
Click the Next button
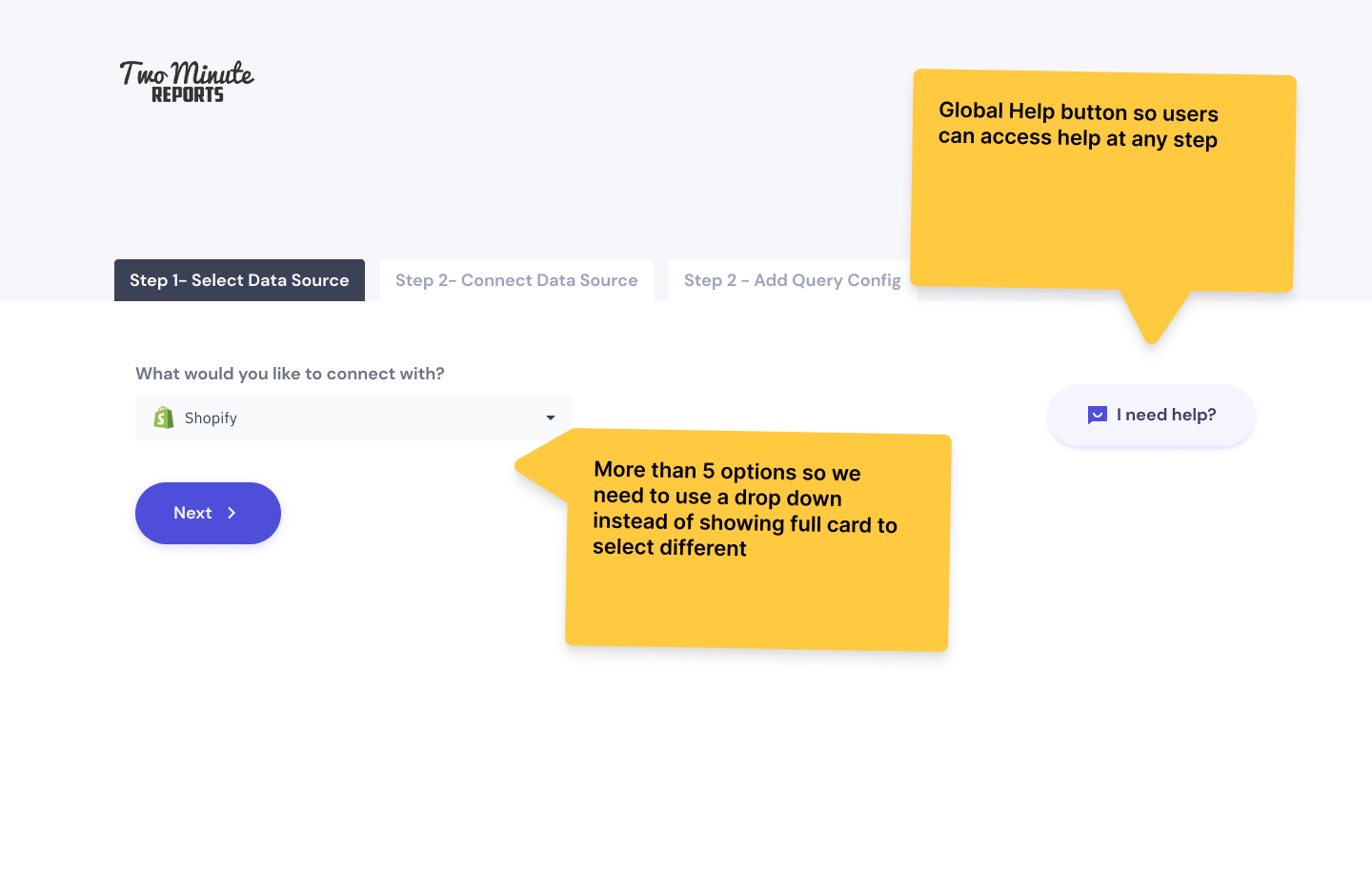(x=208, y=513)
